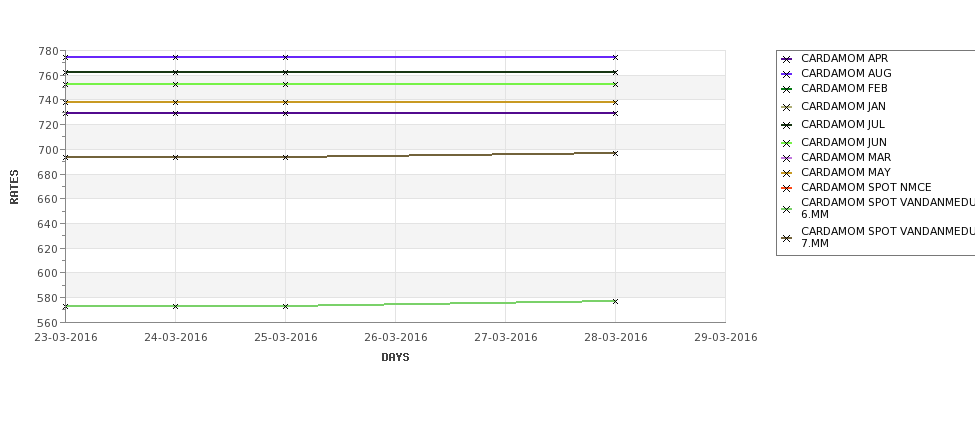Click the 28-03-2016 point on the bottom green line
The image size is (975, 429).
pos(615,302)
